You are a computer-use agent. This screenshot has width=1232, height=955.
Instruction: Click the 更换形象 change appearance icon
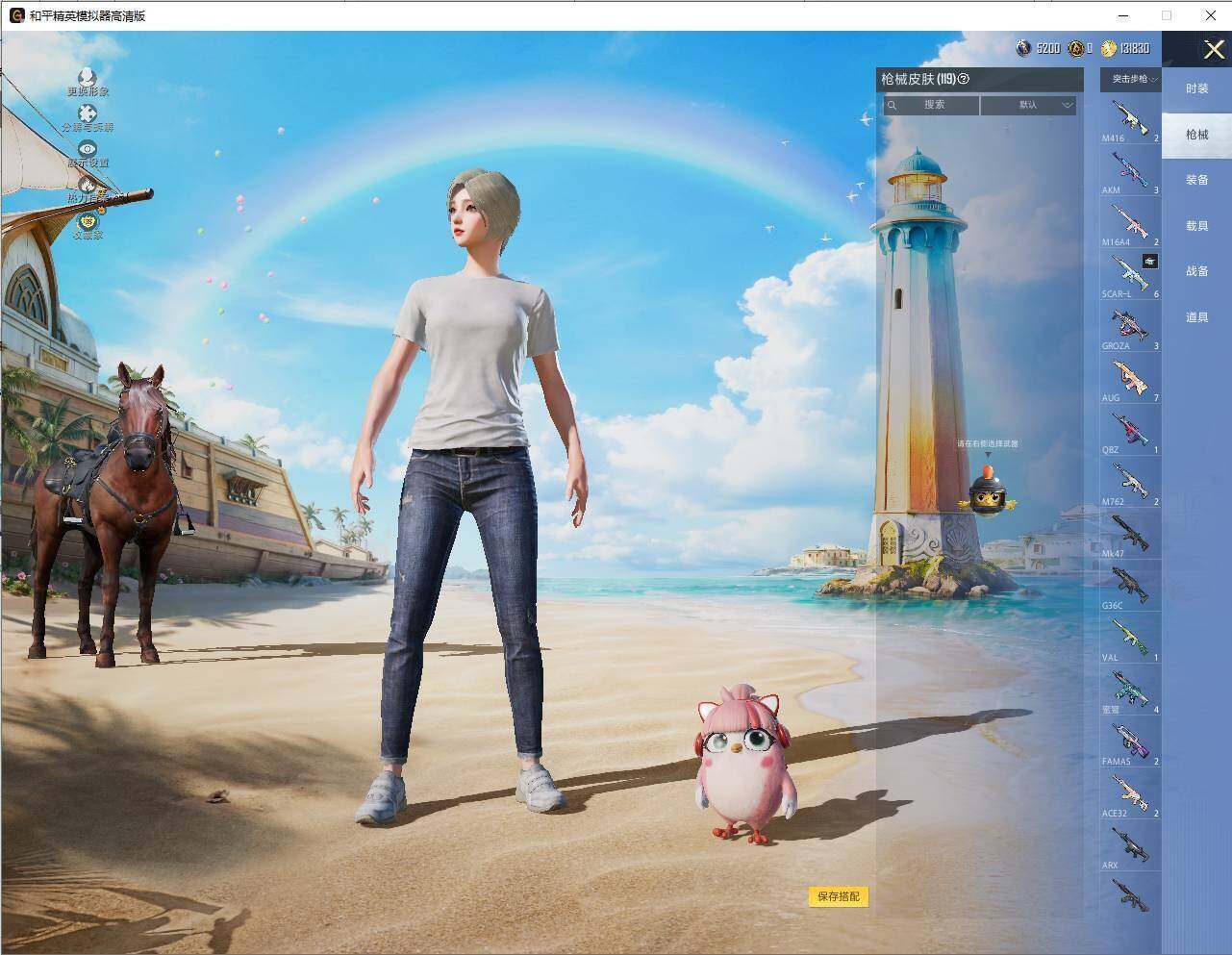click(x=88, y=77)
